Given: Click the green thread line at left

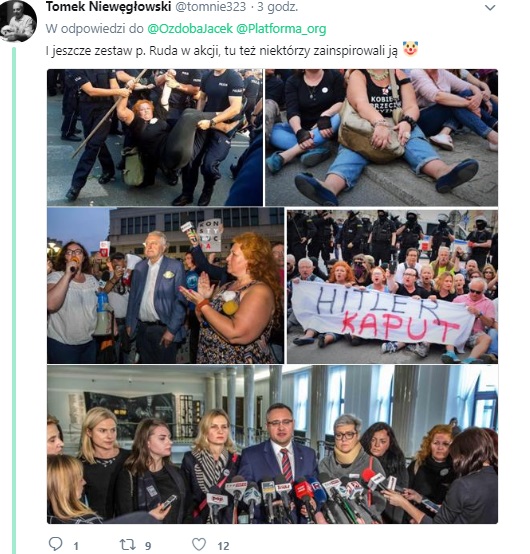Looking at the screenshot, I should point(14,300).
